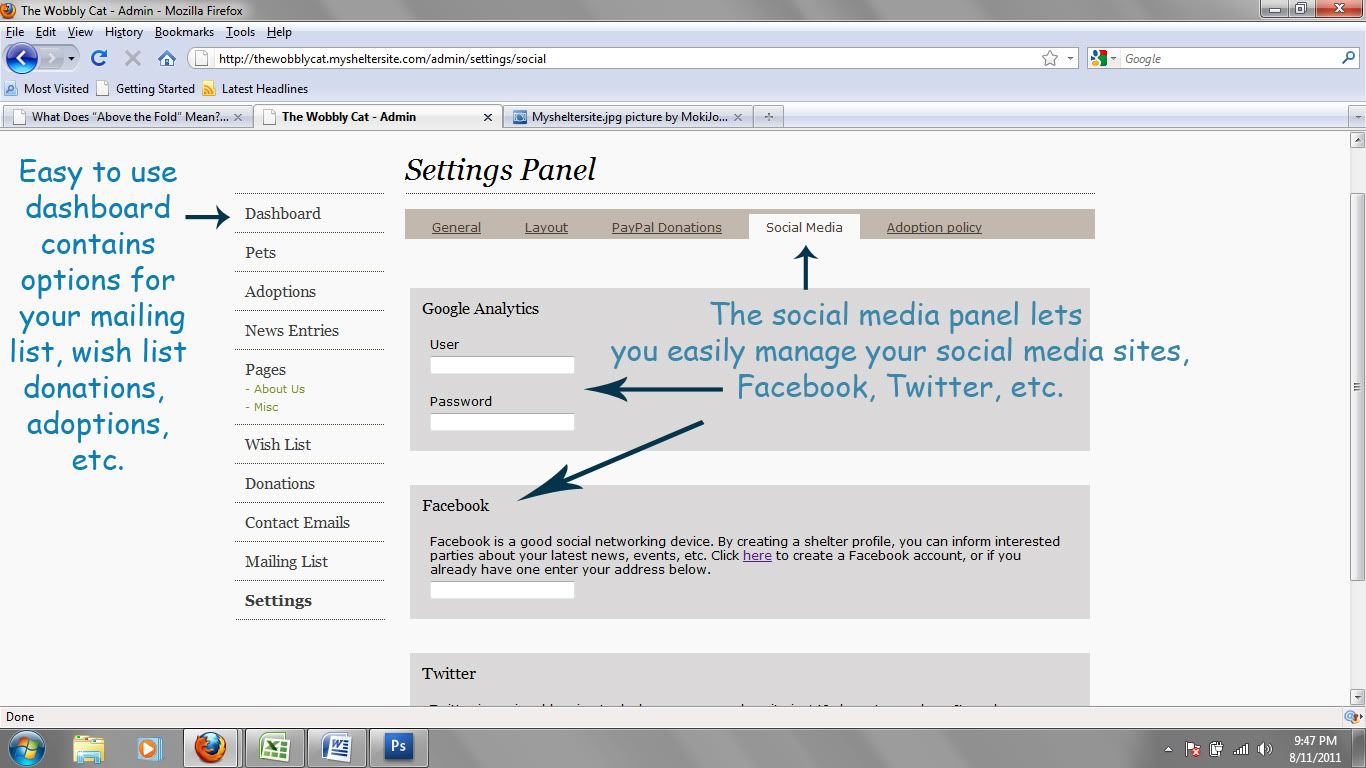Click the search magnifier icon

click(1349, 58)
